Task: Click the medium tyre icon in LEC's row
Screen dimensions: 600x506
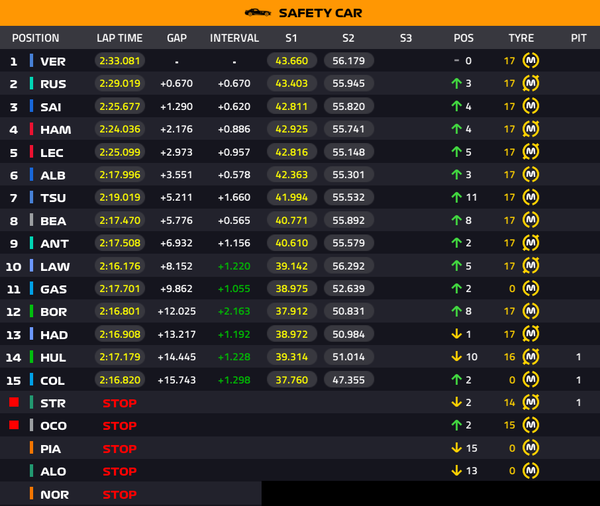Action: [x=531, y=152]
